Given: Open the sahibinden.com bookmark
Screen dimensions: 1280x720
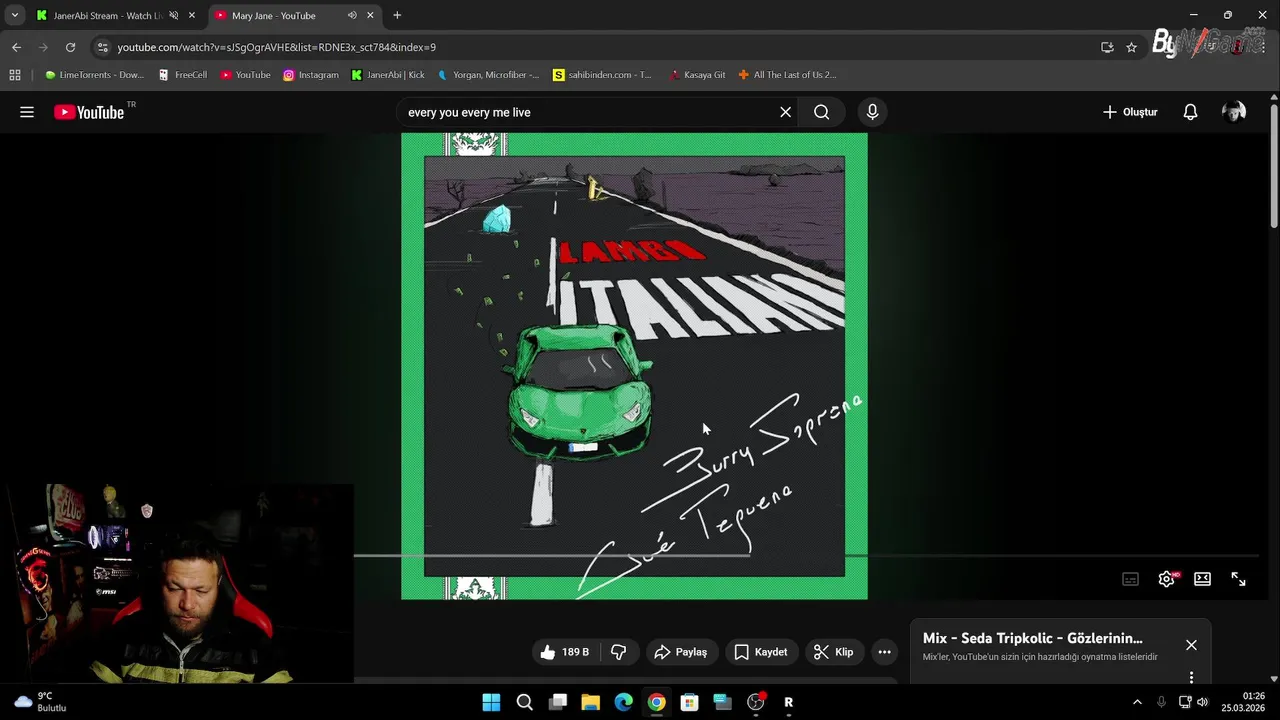Looking at the screenshot, I should coord(602,75).
